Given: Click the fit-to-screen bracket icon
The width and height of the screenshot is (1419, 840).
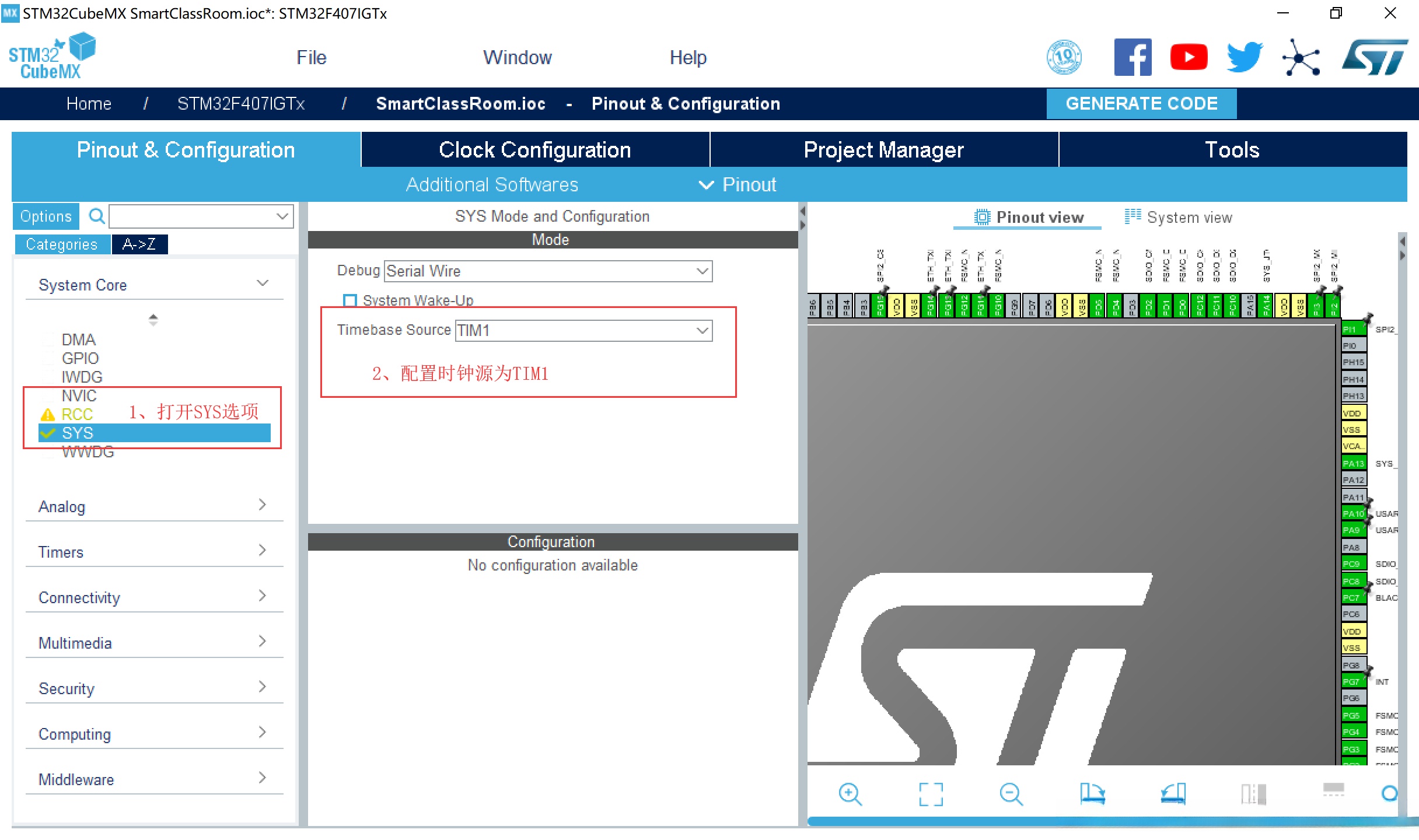Looking at the screenshot, I should (x=931, y=793).
